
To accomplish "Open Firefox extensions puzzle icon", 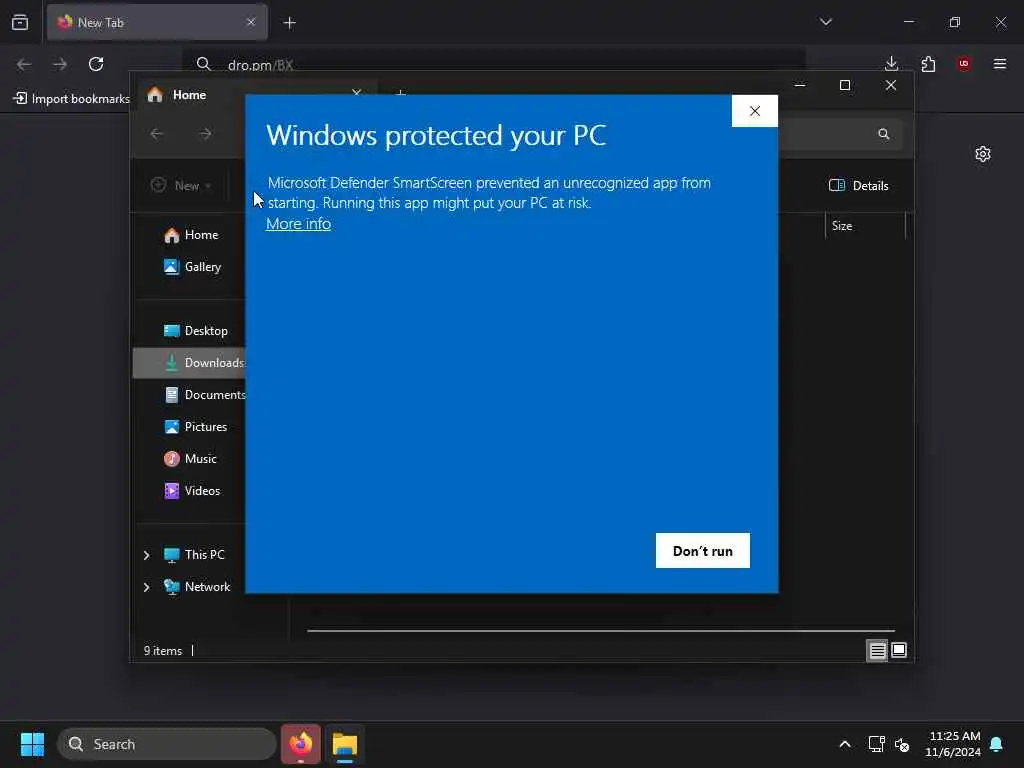I will pos(928,63).
